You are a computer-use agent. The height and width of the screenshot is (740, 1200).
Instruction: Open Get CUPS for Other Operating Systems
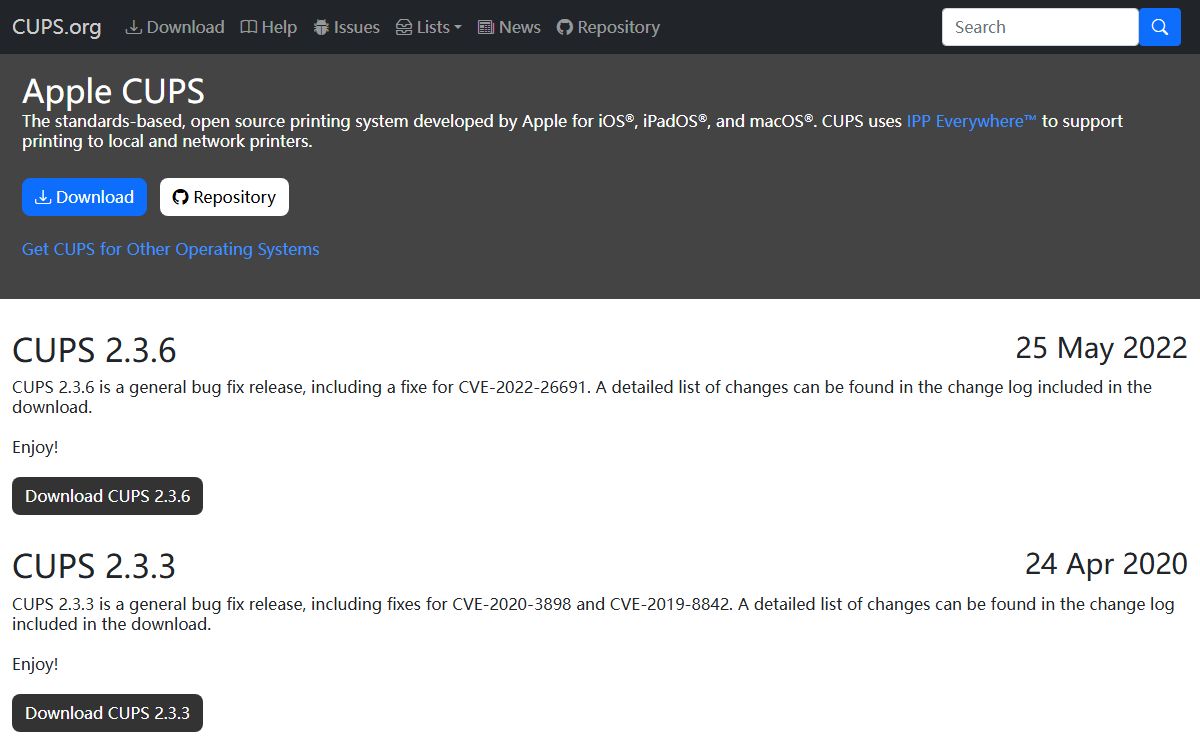171,249
